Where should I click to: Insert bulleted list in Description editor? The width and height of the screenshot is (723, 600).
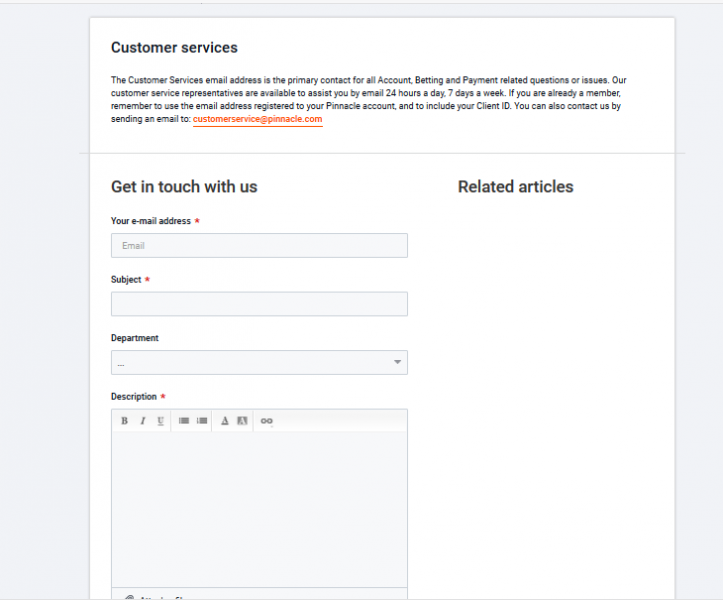coord(184,421)
